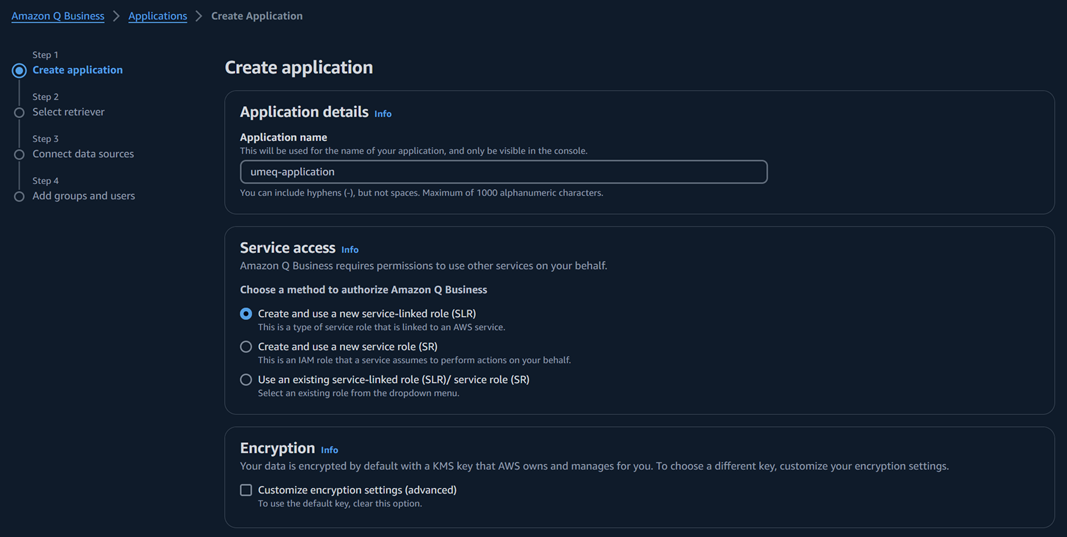Choose Use an existing service-linked role option
Viewport: 1067px width, 537px height.
click(x=246, y=380)
